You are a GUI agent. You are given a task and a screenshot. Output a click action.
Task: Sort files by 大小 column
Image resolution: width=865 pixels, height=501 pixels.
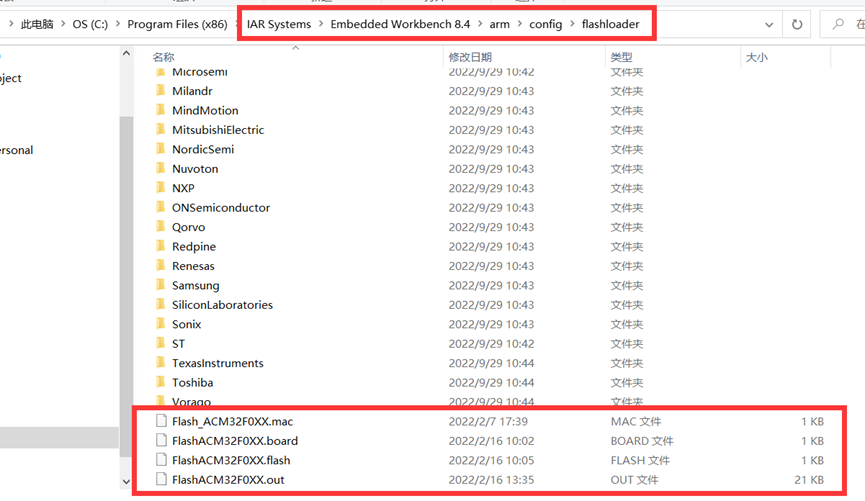pos(755,58)
